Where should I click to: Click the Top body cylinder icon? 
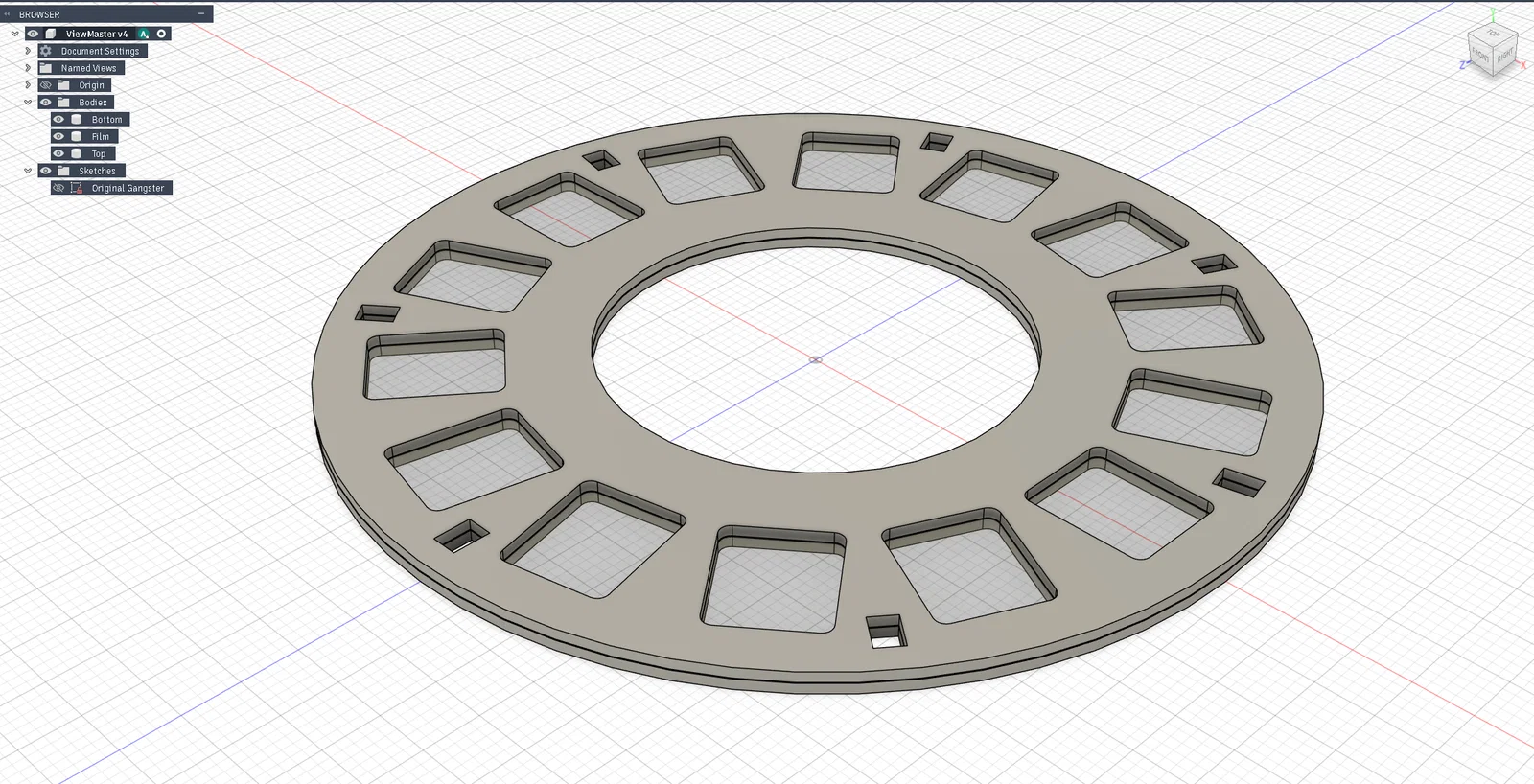point(77,154)
